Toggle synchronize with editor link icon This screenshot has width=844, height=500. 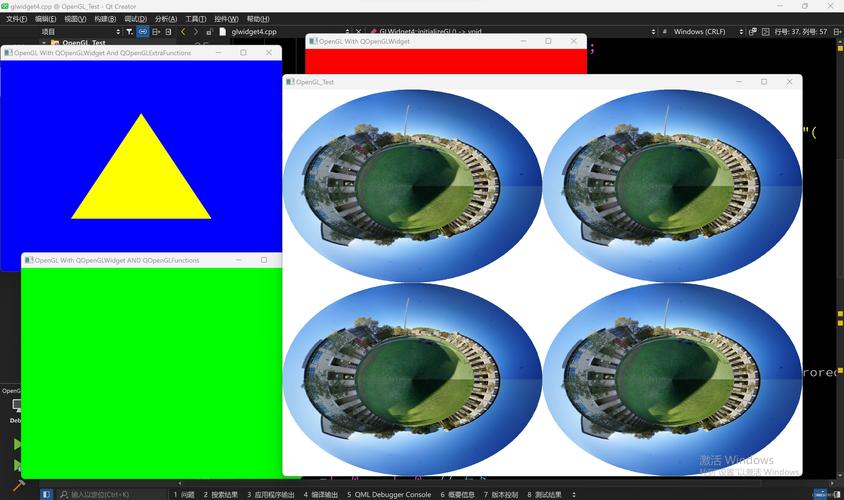[143, 32]
